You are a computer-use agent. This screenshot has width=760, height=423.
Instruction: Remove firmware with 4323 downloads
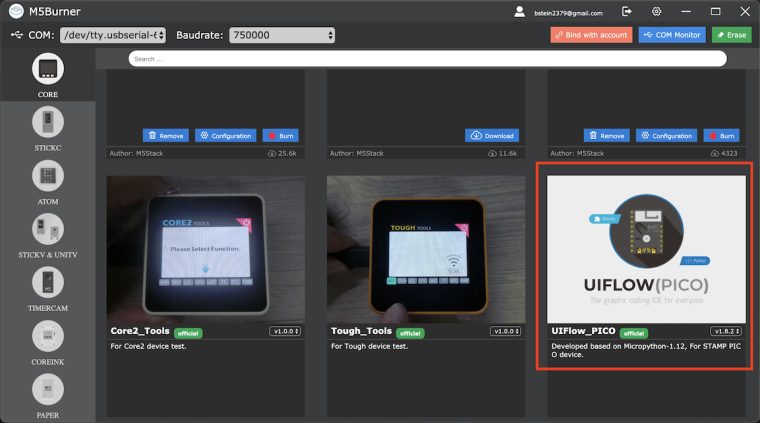[x=607, y=136]
